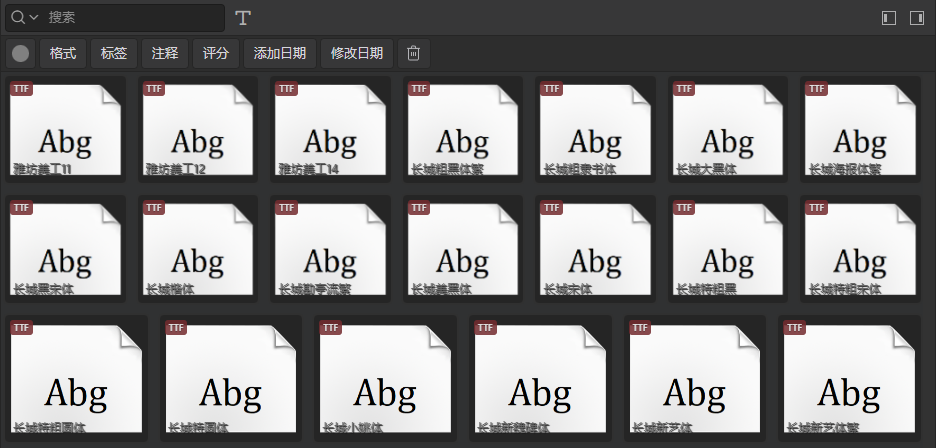The height and width of the screenshot is (448, 936).
Task: Select the 长城小姚体 font file
Action: pyautogui.click(x=385, y=378)
